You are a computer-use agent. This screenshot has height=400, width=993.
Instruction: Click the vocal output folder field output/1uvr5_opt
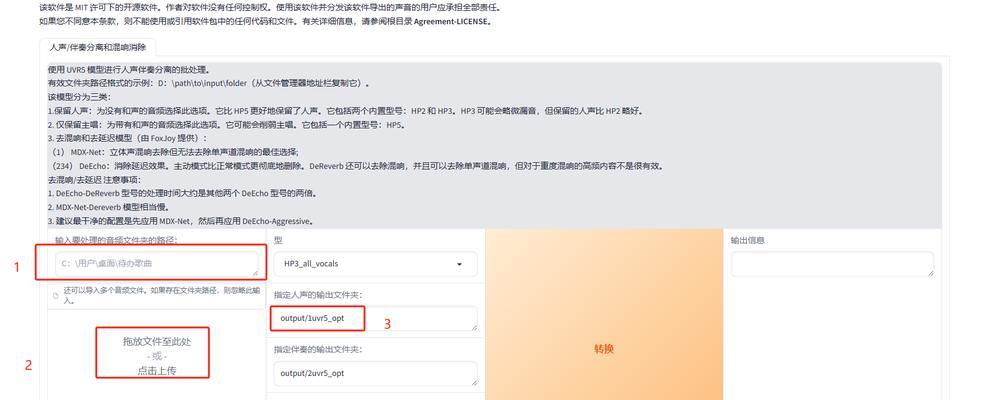[376, 318]
